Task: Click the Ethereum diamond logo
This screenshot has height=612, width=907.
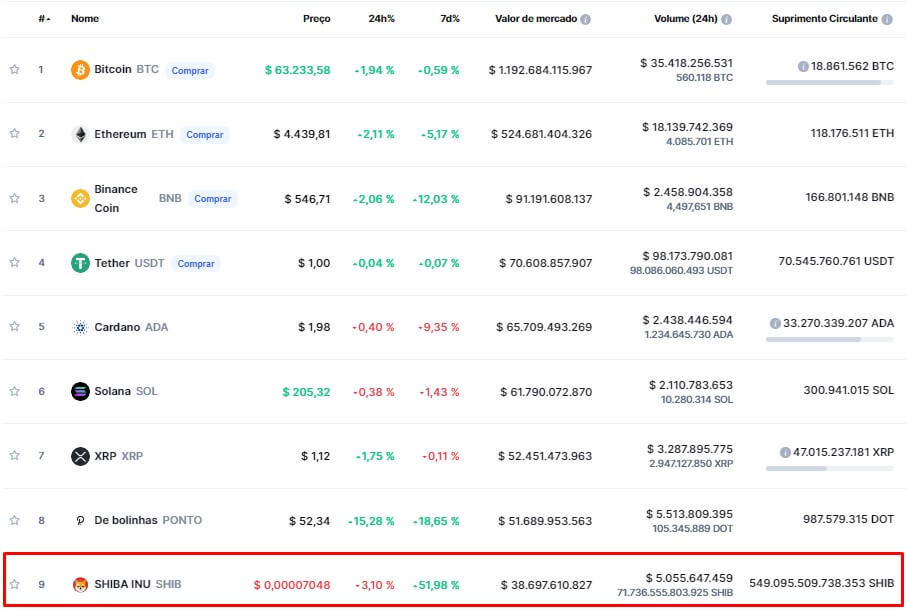Action: 80,134
